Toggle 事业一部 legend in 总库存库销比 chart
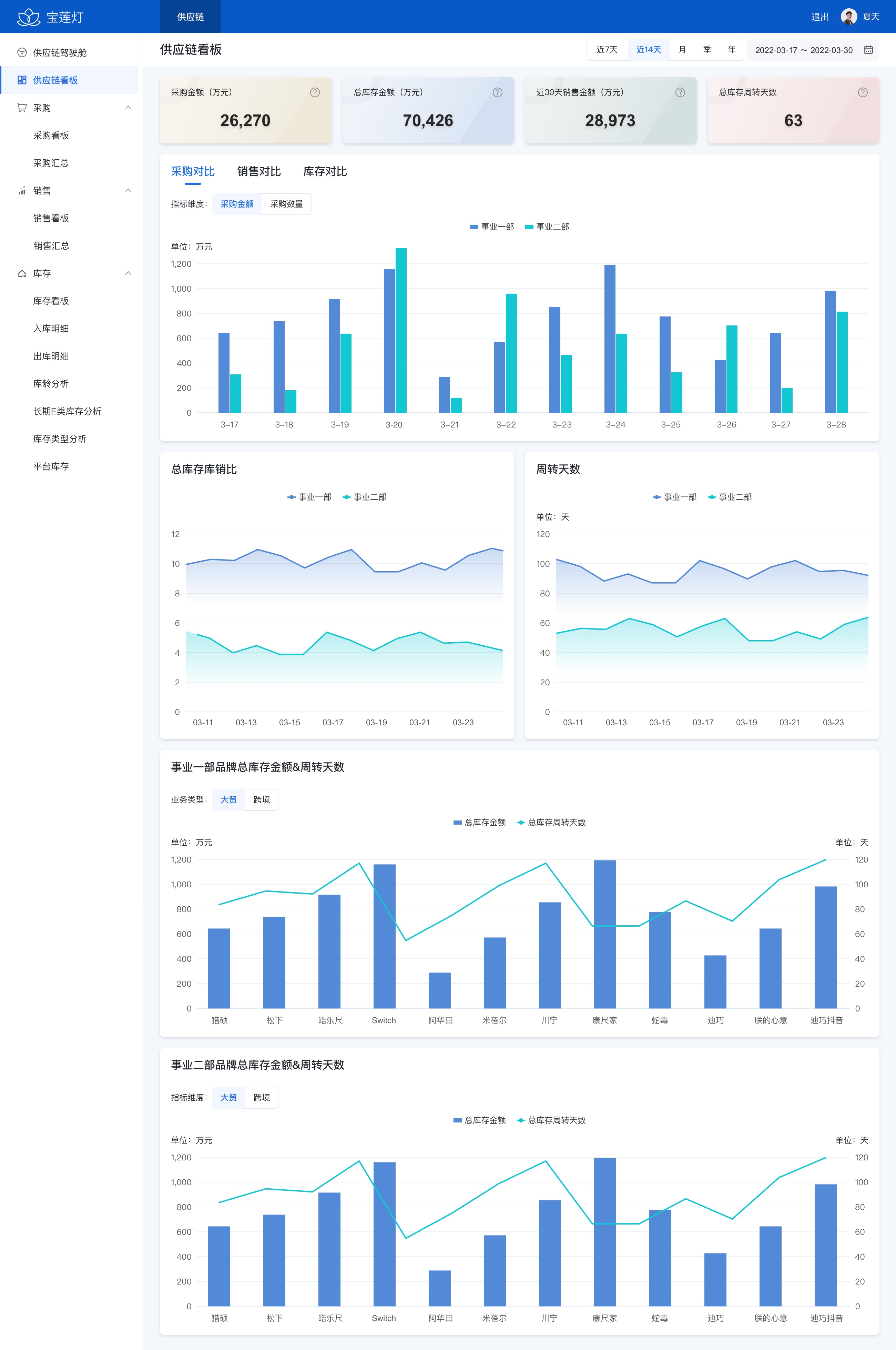This screenshot has height=1350, width=896. coord(309,497)
